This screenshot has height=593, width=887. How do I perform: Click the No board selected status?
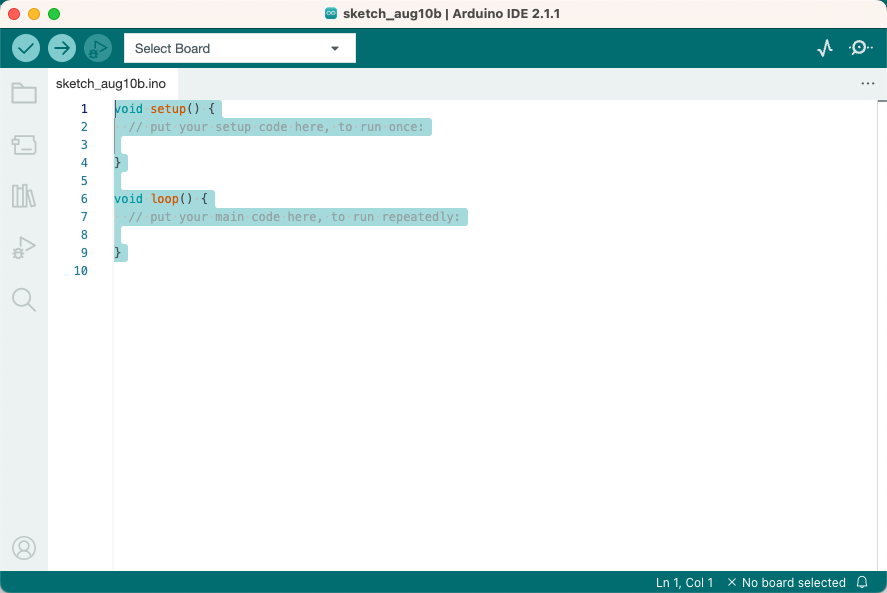click(x=793, y=582)
